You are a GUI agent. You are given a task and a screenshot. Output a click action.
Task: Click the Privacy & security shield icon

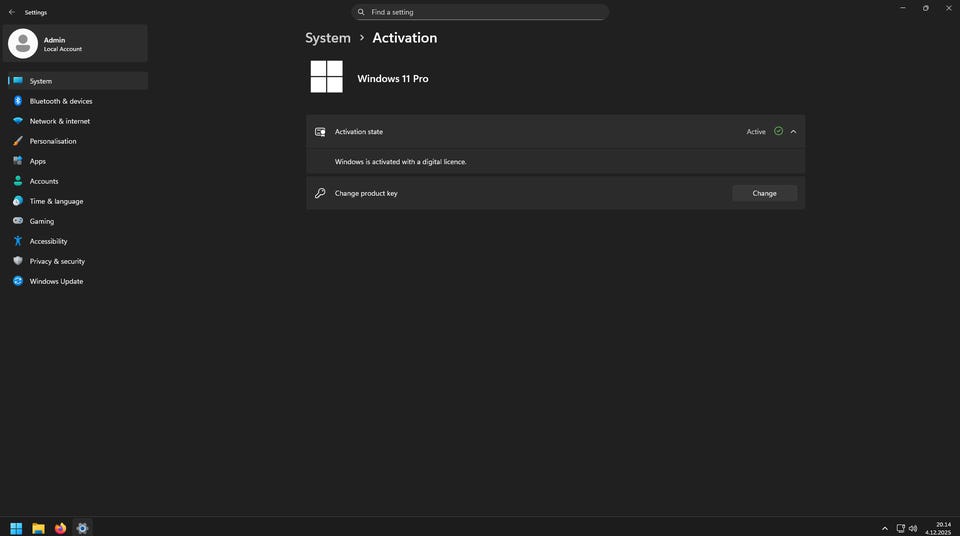[x=18, y=261]
